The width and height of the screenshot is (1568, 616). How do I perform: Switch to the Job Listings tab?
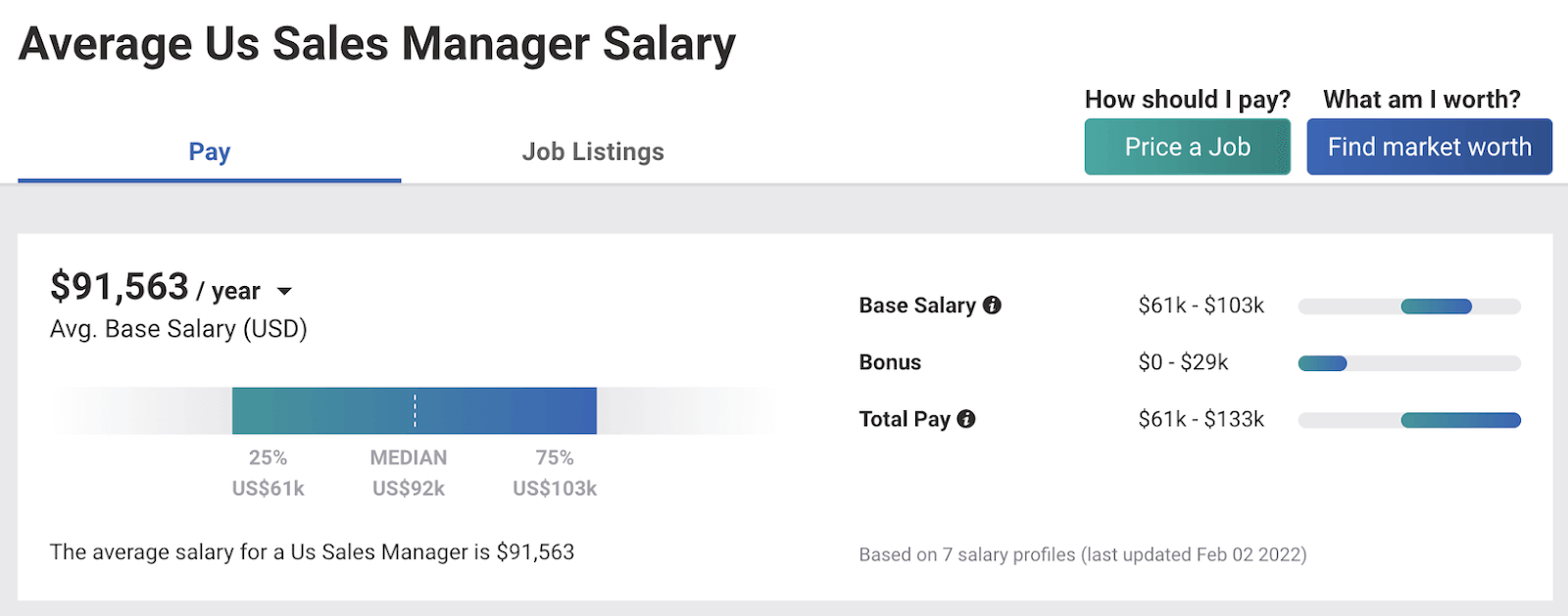coord(592,152)
